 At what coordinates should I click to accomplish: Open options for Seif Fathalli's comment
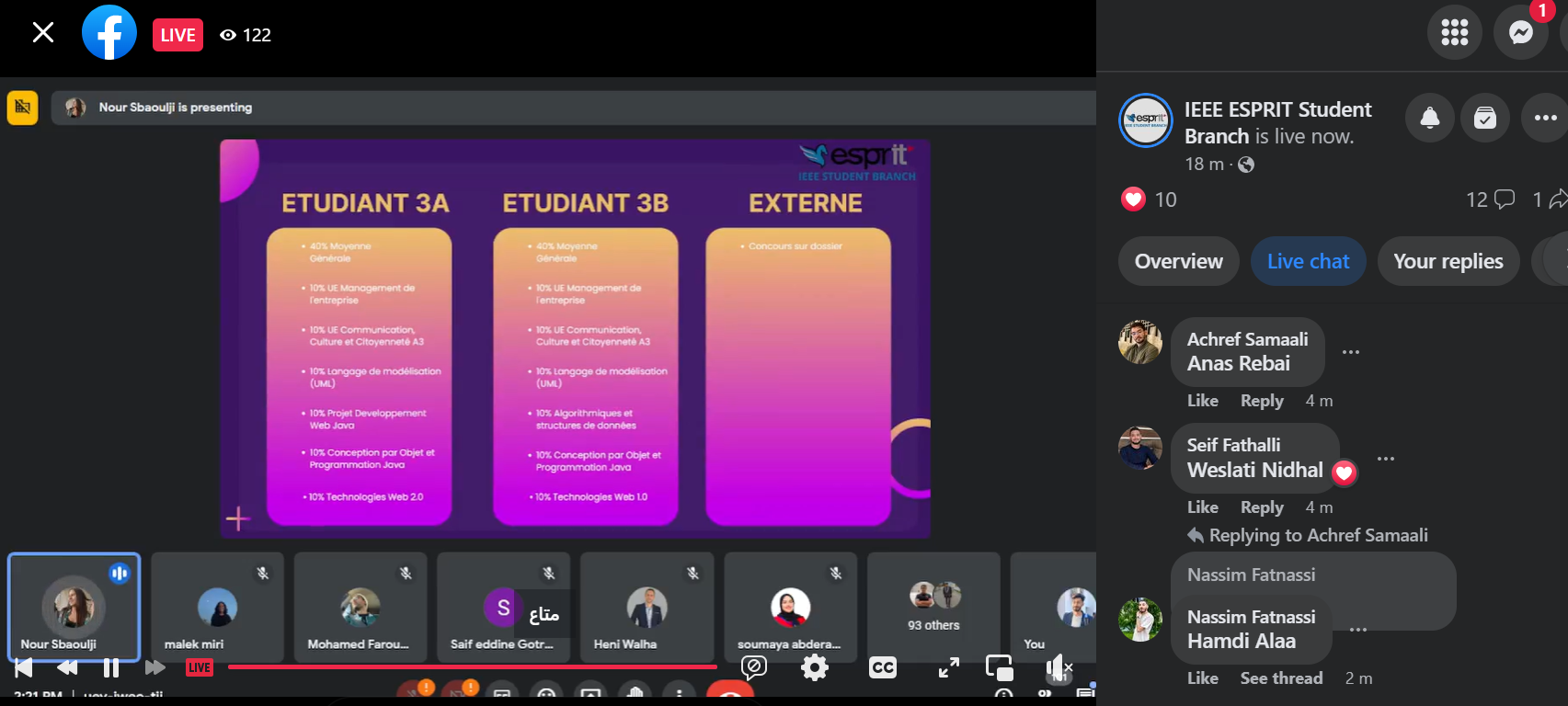point(1386,459)
